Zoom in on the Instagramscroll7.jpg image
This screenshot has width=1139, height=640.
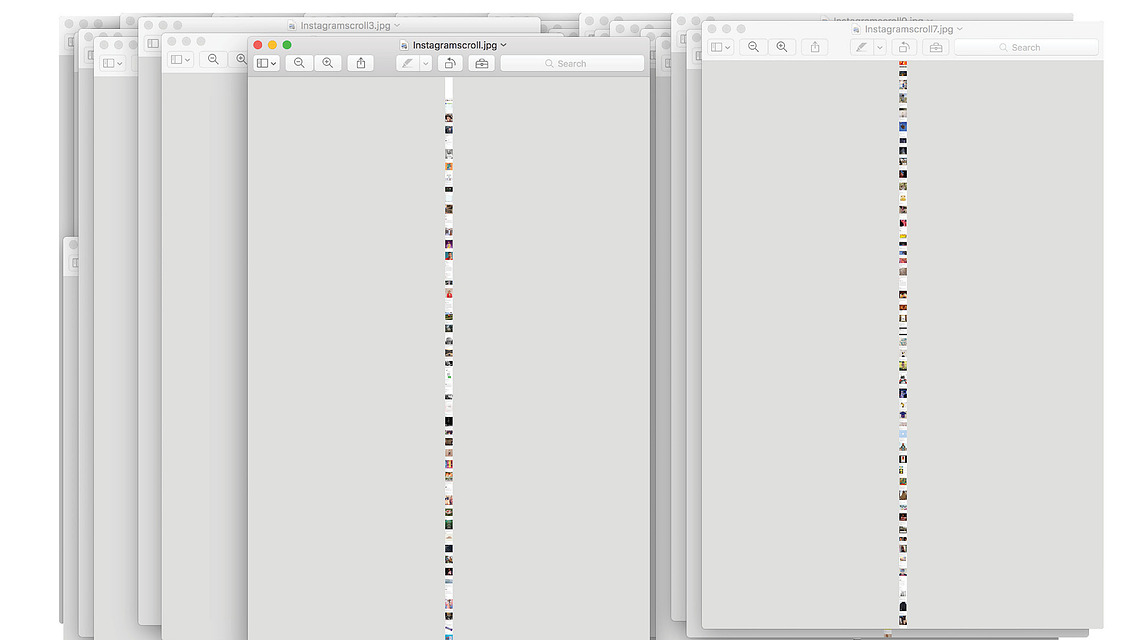(x=782, y=47)
